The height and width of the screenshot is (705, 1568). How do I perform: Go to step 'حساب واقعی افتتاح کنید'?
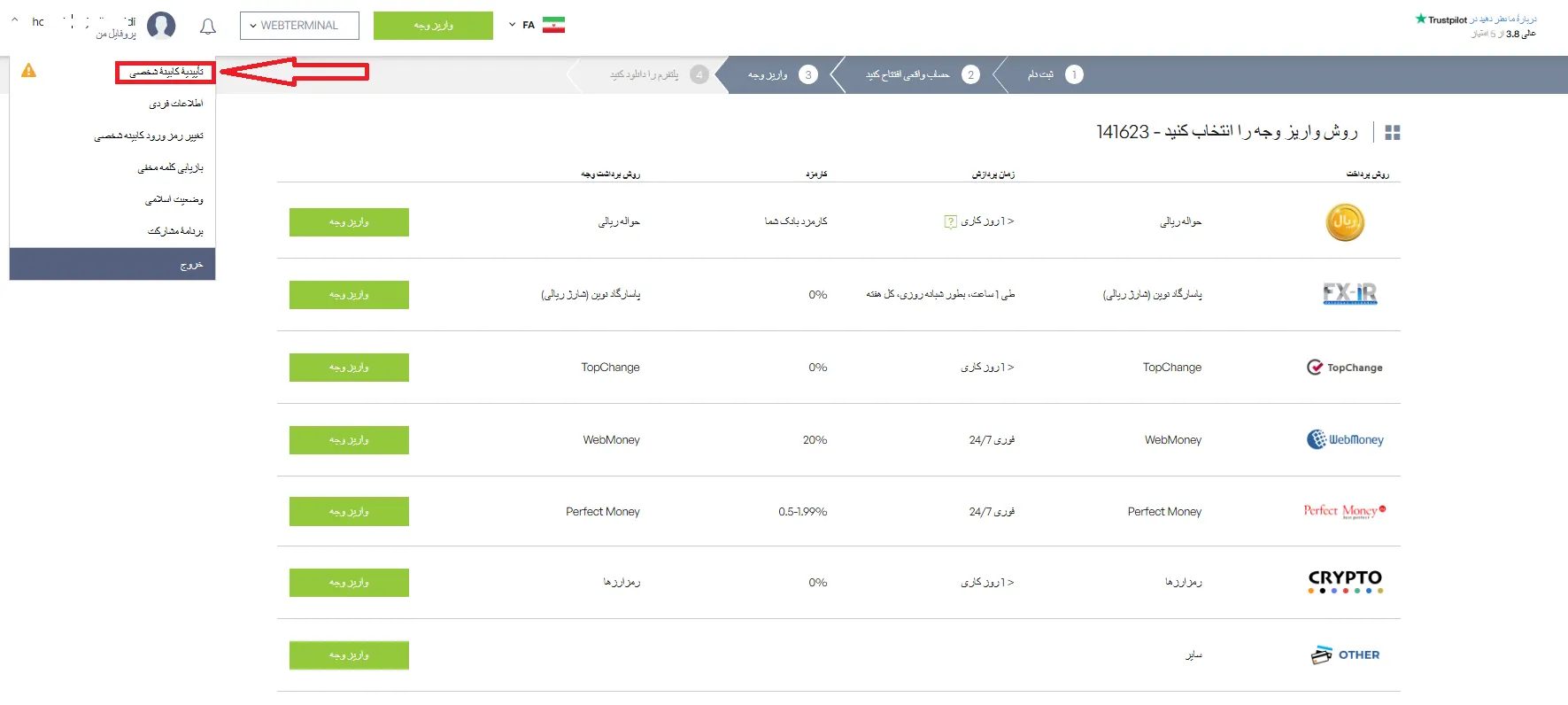point(908,75)
